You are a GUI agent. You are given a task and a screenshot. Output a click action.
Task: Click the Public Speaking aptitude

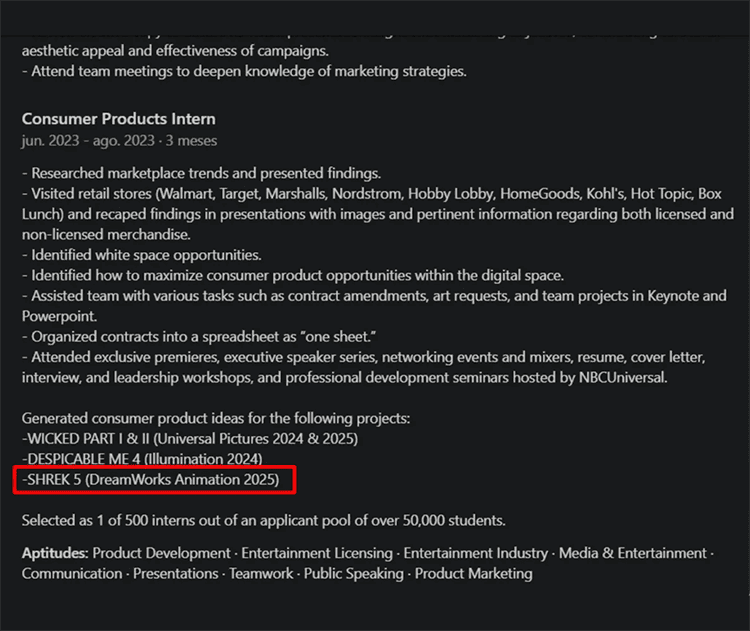[353, 573]
